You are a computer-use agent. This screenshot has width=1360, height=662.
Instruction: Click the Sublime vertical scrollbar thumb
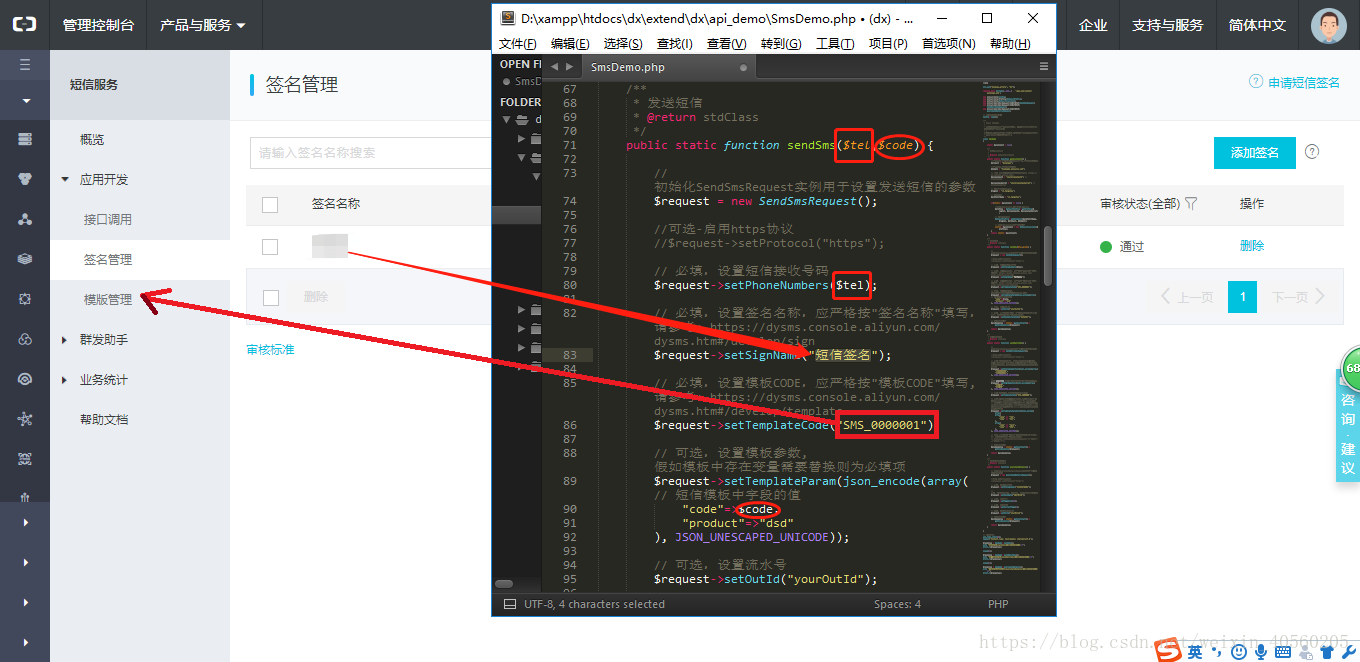coord(1048,256)
